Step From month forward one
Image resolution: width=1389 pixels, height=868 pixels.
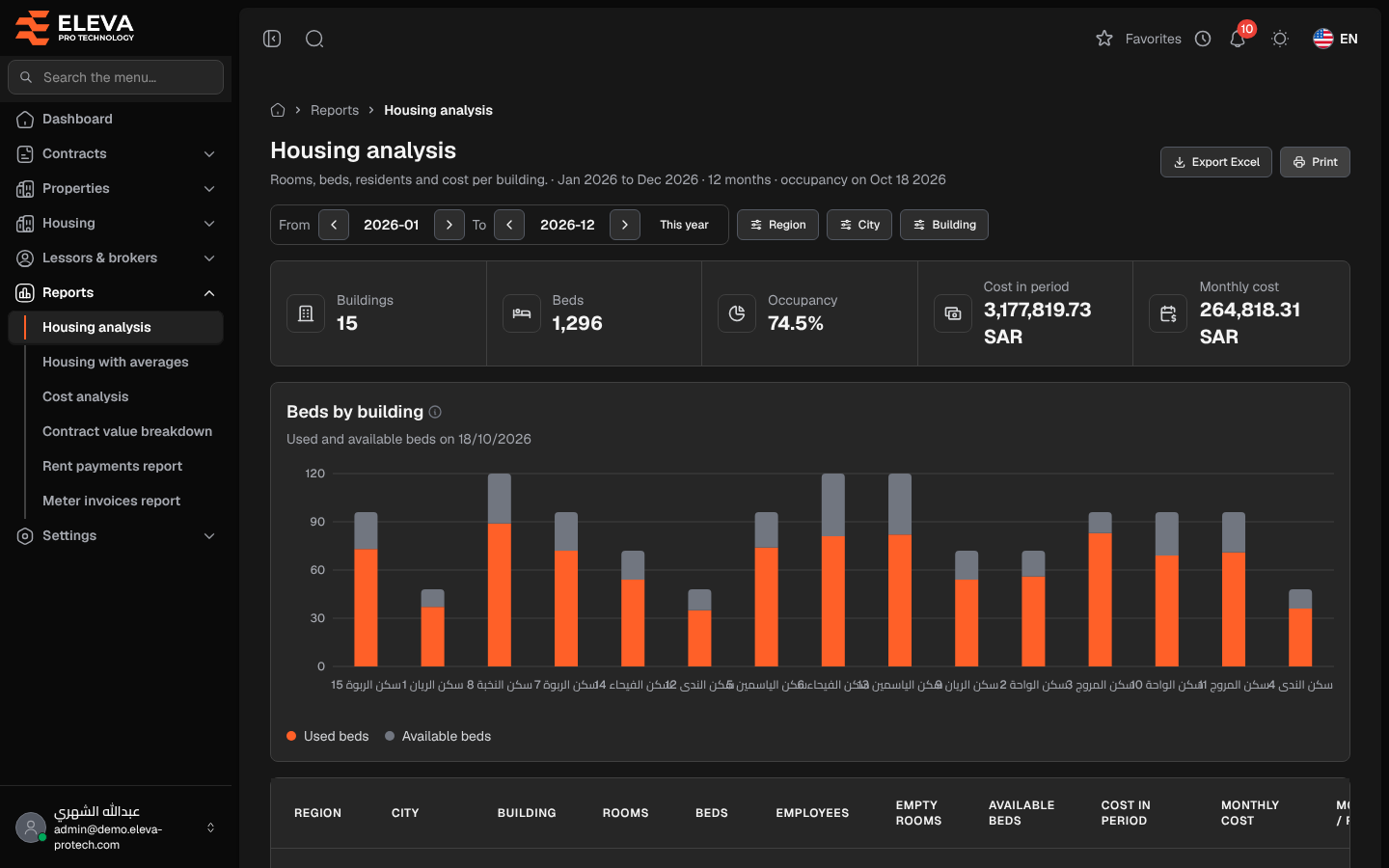(x=449, y=225)
